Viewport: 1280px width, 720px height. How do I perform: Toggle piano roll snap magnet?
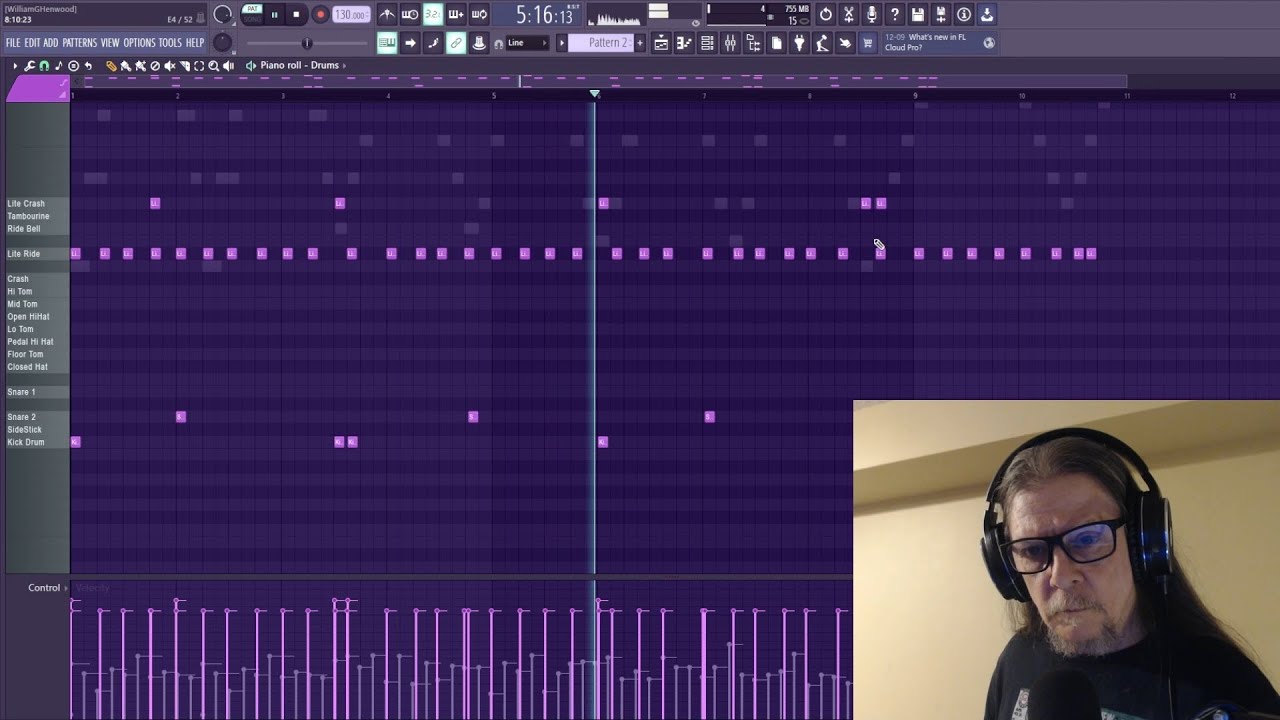pyautogui.click(x=44, y=66)
